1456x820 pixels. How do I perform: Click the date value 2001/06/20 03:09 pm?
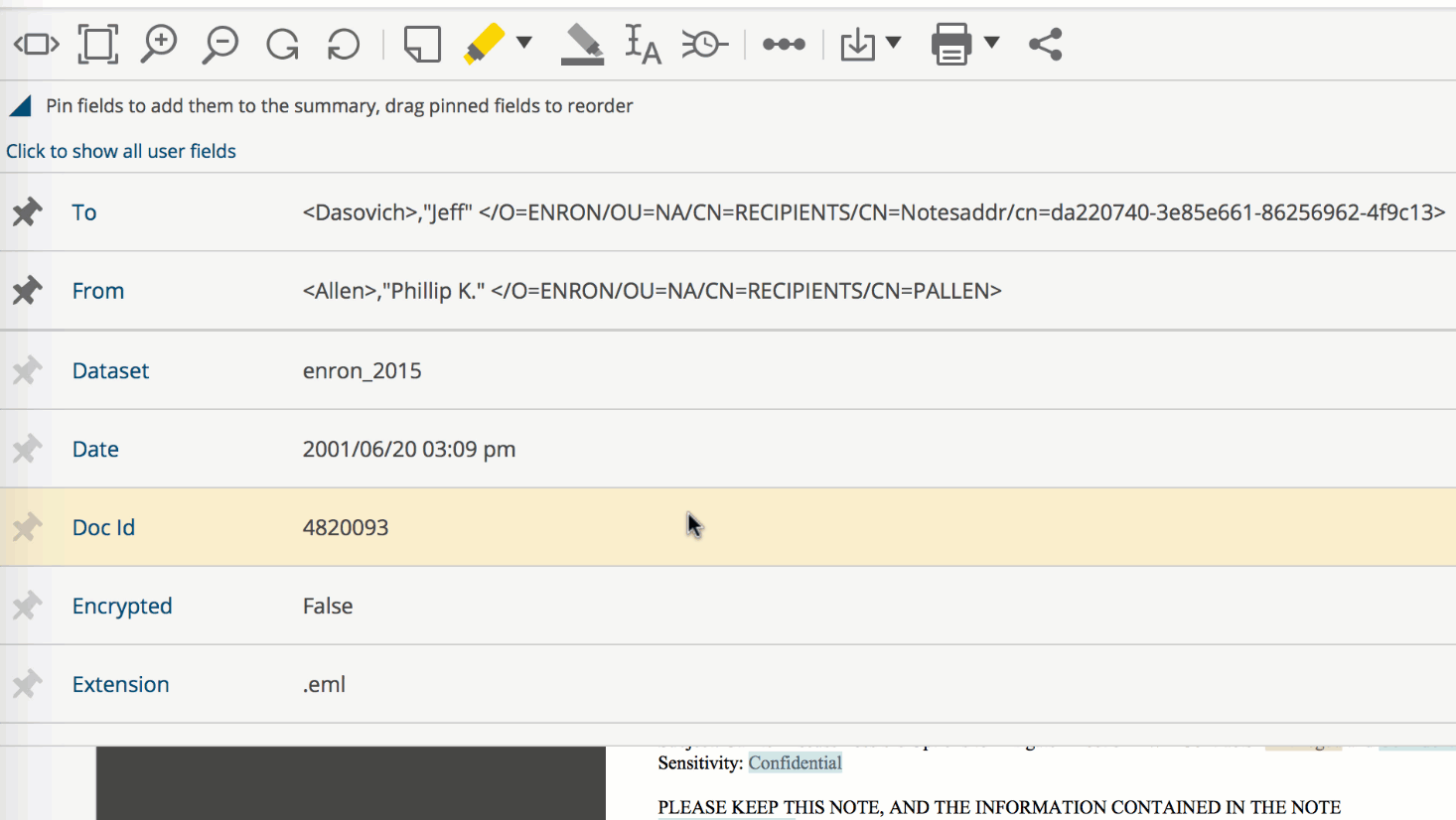409,449
